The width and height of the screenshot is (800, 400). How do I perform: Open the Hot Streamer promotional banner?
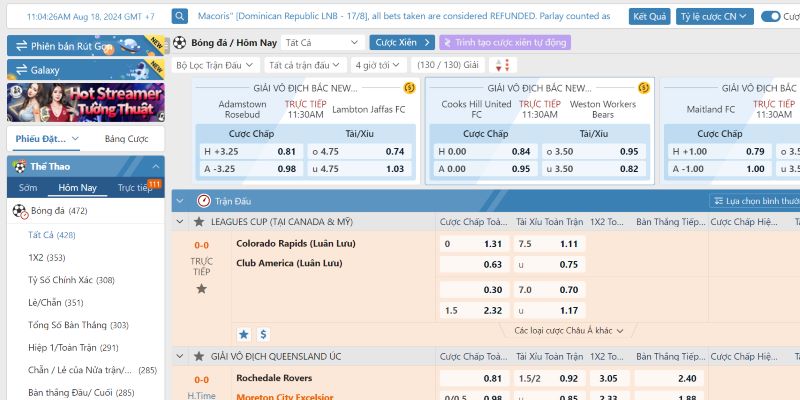tap(86, 102)
